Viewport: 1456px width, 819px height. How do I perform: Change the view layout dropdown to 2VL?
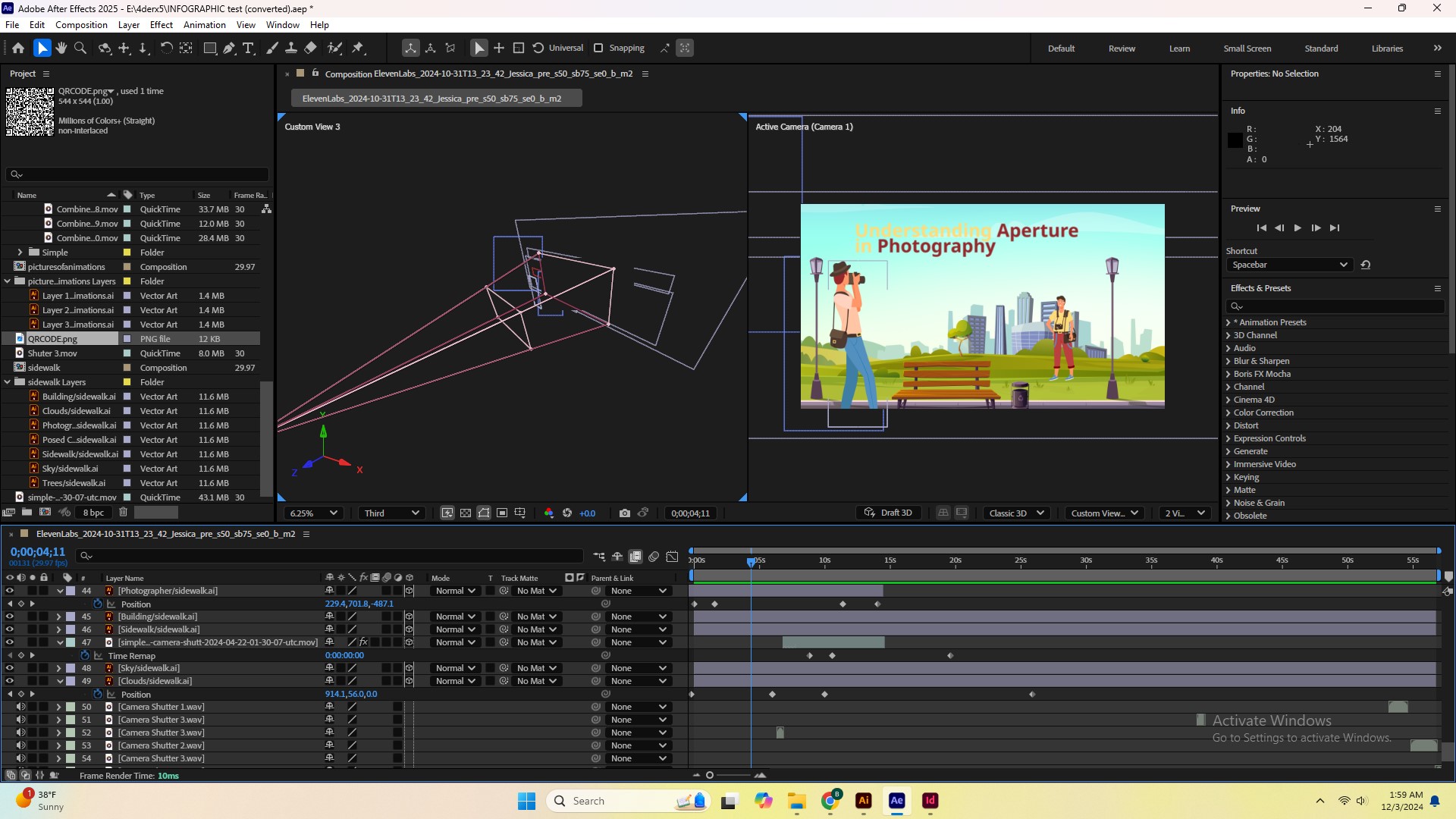click(x=1184, y=513)
